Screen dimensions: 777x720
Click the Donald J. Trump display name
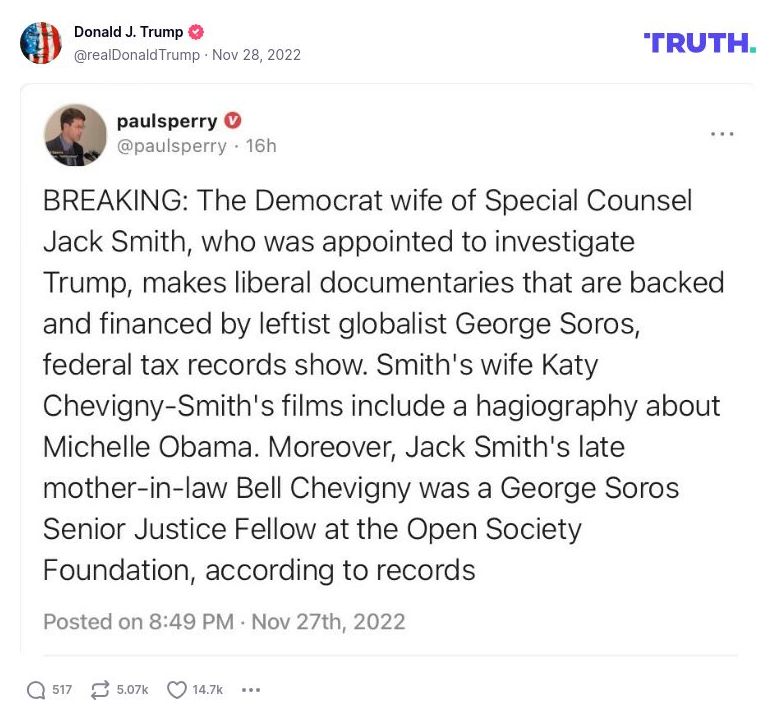click(127, 32)
